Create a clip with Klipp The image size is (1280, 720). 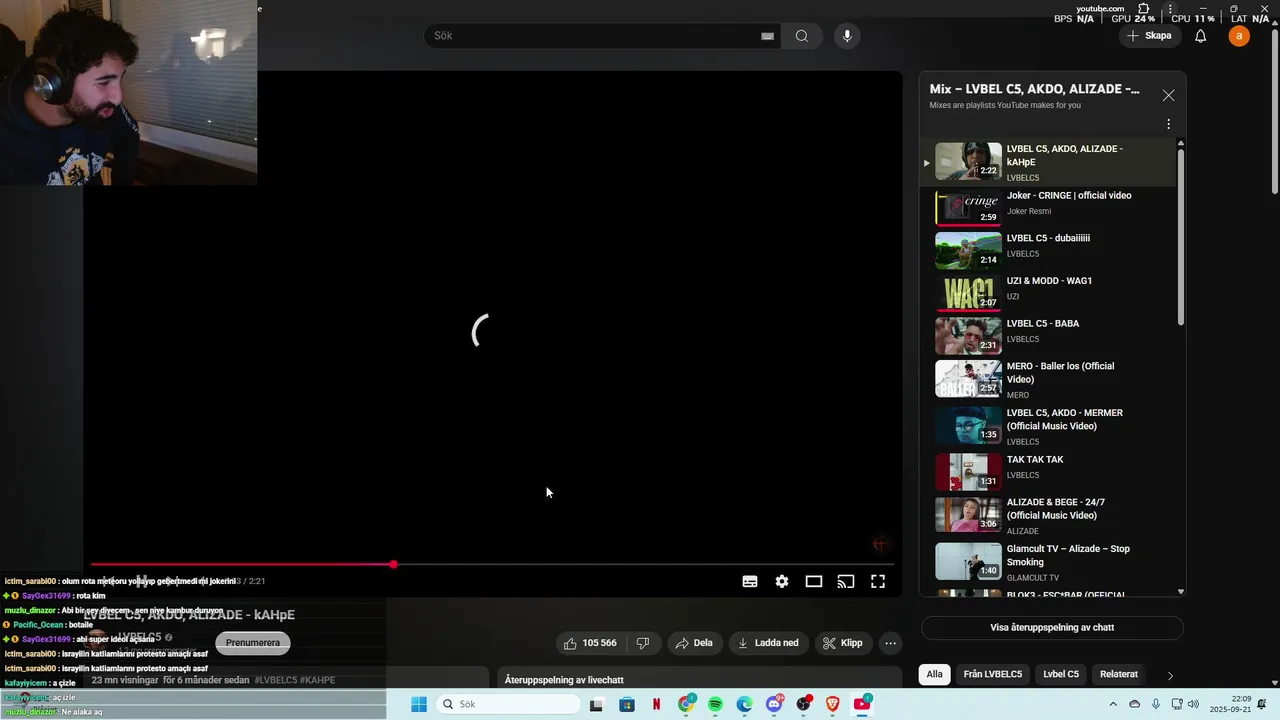[843, 643]
